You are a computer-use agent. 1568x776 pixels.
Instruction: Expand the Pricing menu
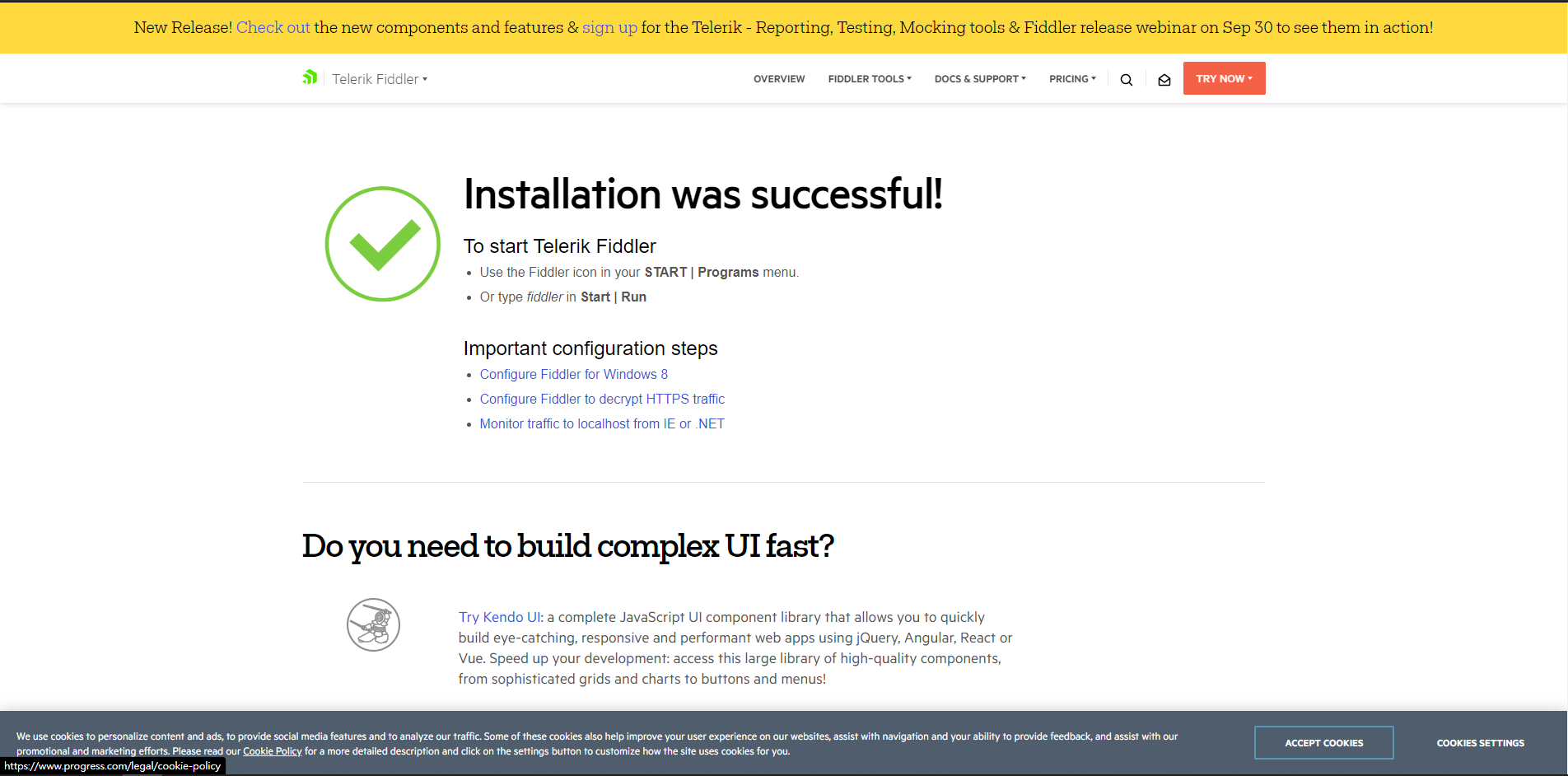[1072, 79]
